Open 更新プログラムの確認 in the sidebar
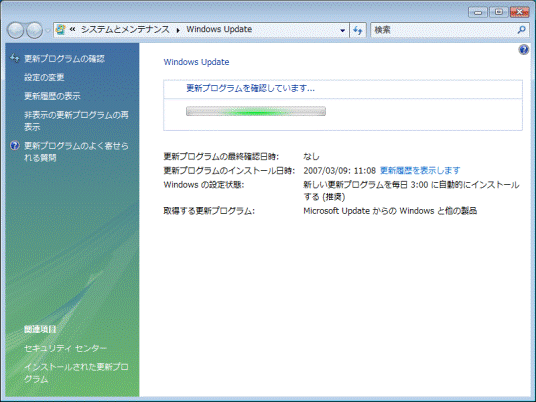 pos(64,59)
